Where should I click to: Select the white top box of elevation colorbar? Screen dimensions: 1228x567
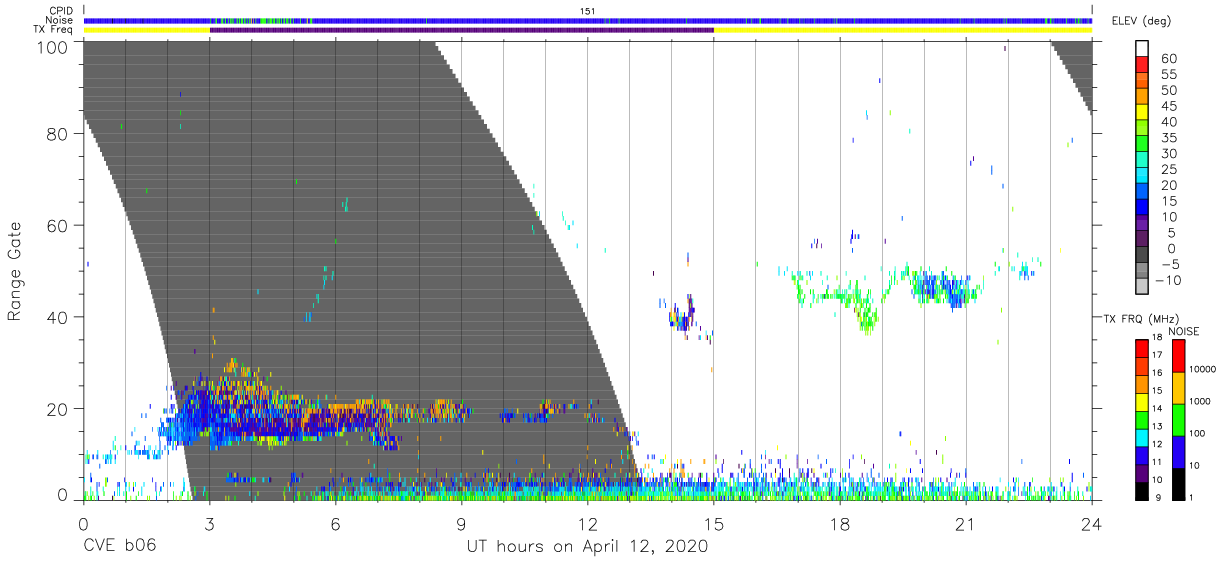[1141, 50]
